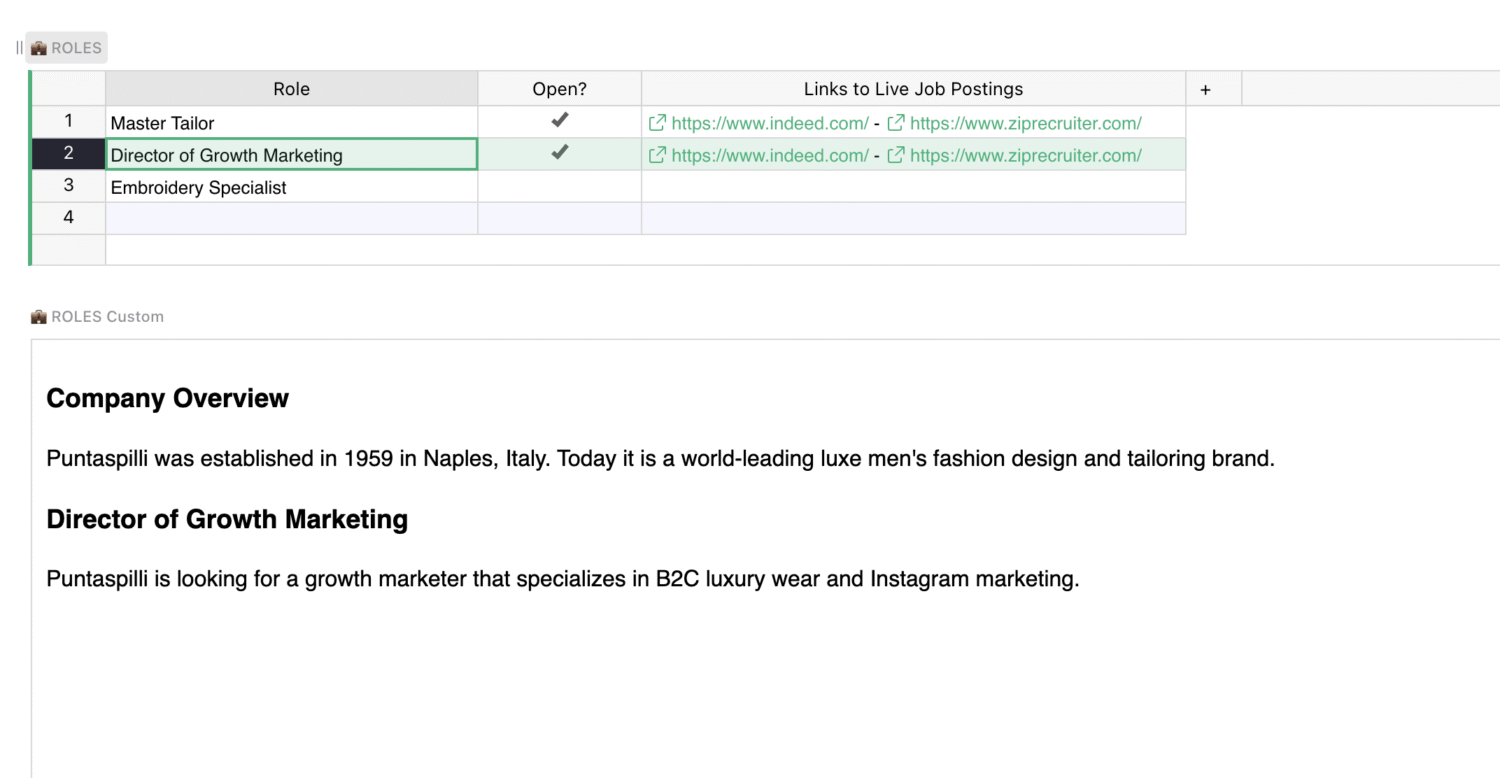Open ziprecruiter.com link in Master Tailor row
The image size is (1500, 778).
[1025, 124]
